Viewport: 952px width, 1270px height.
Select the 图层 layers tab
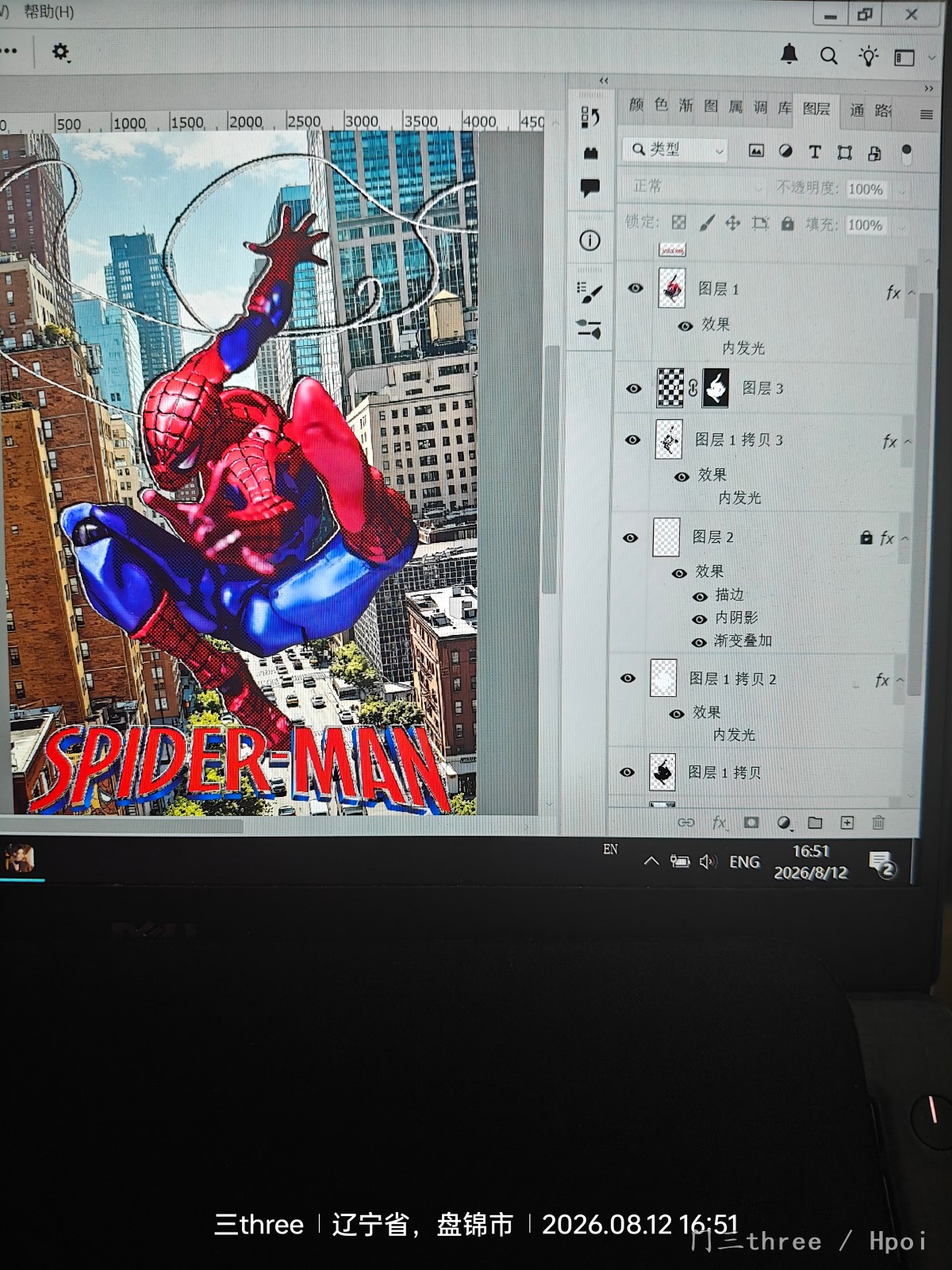816,109
